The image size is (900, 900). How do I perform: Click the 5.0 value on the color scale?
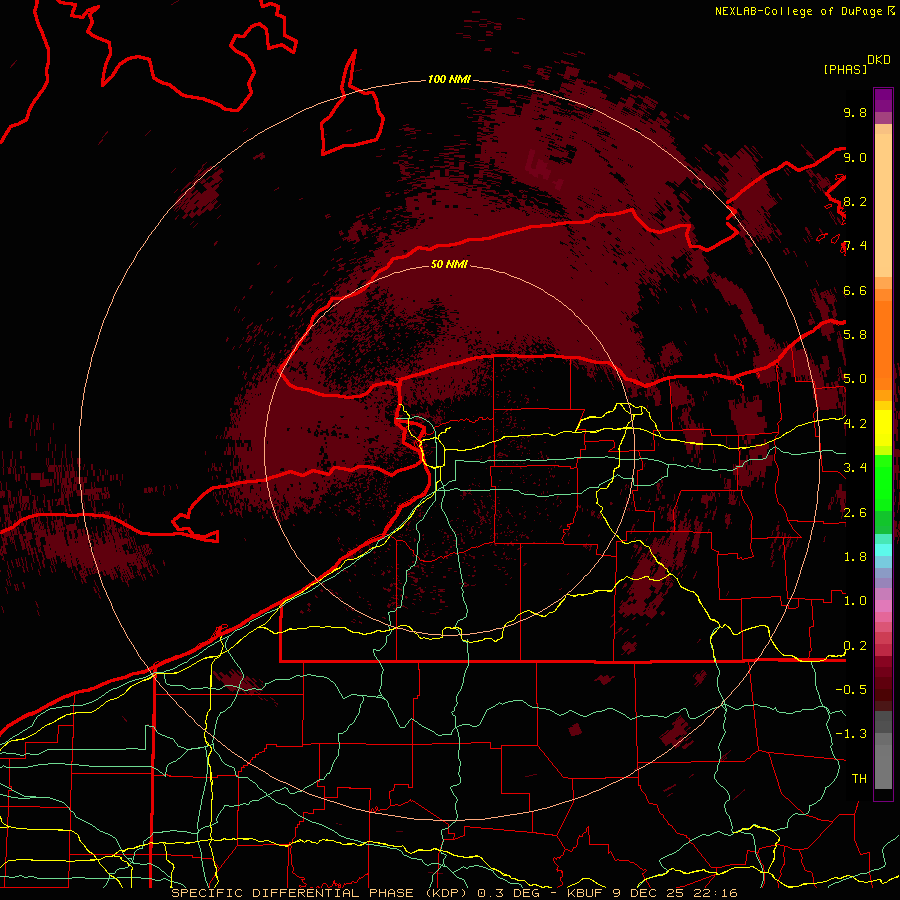coord(855,379)
